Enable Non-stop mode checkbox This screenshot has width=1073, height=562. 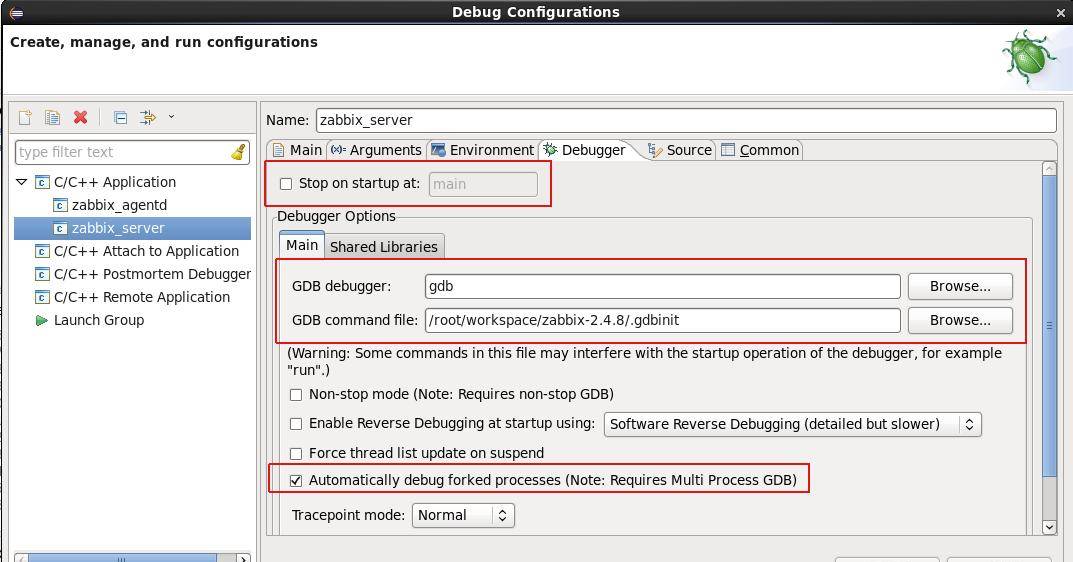(296, 395)
